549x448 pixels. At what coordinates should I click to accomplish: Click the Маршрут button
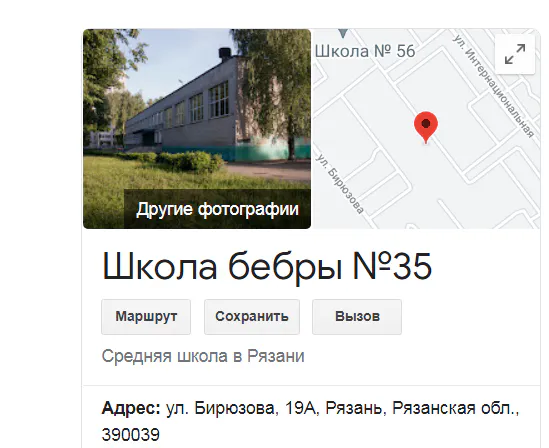click(x=146, y=317)
